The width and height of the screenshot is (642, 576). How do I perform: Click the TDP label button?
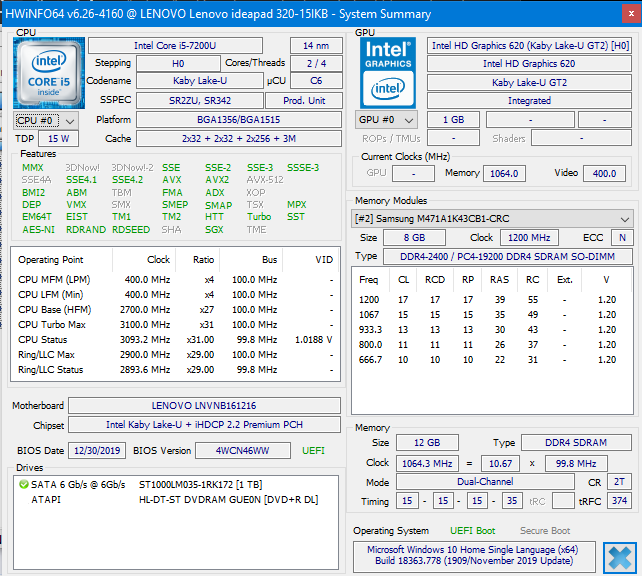pos(25,139)
